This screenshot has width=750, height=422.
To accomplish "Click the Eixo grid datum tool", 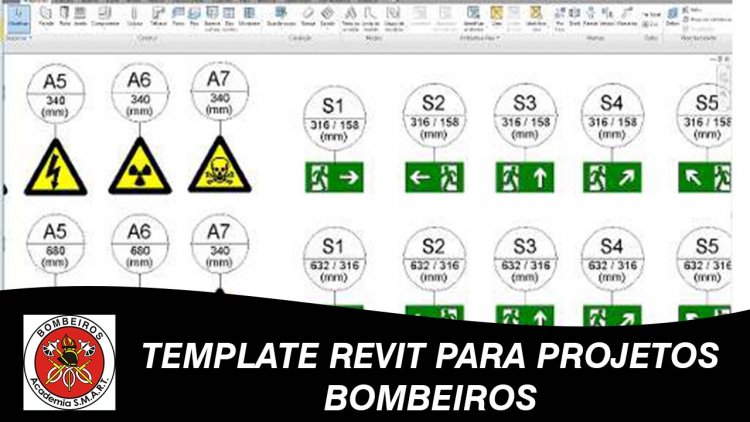I will click(649, 23).
